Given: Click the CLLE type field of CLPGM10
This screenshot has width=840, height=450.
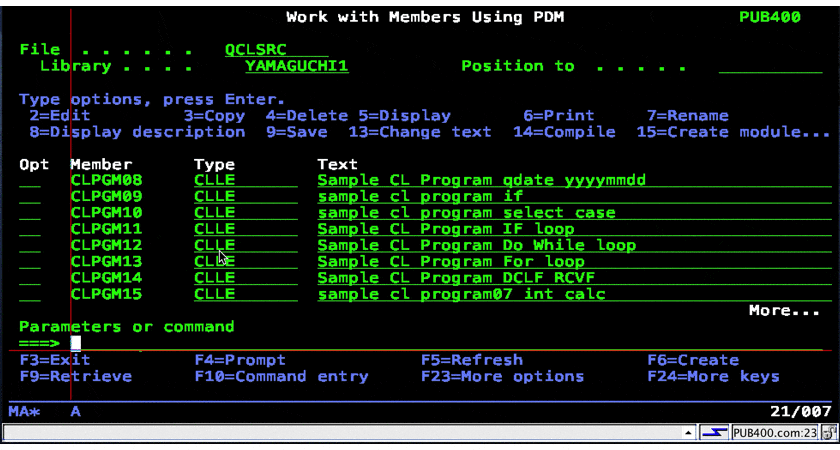Looking at the screenshot, I should click(246, 213).
